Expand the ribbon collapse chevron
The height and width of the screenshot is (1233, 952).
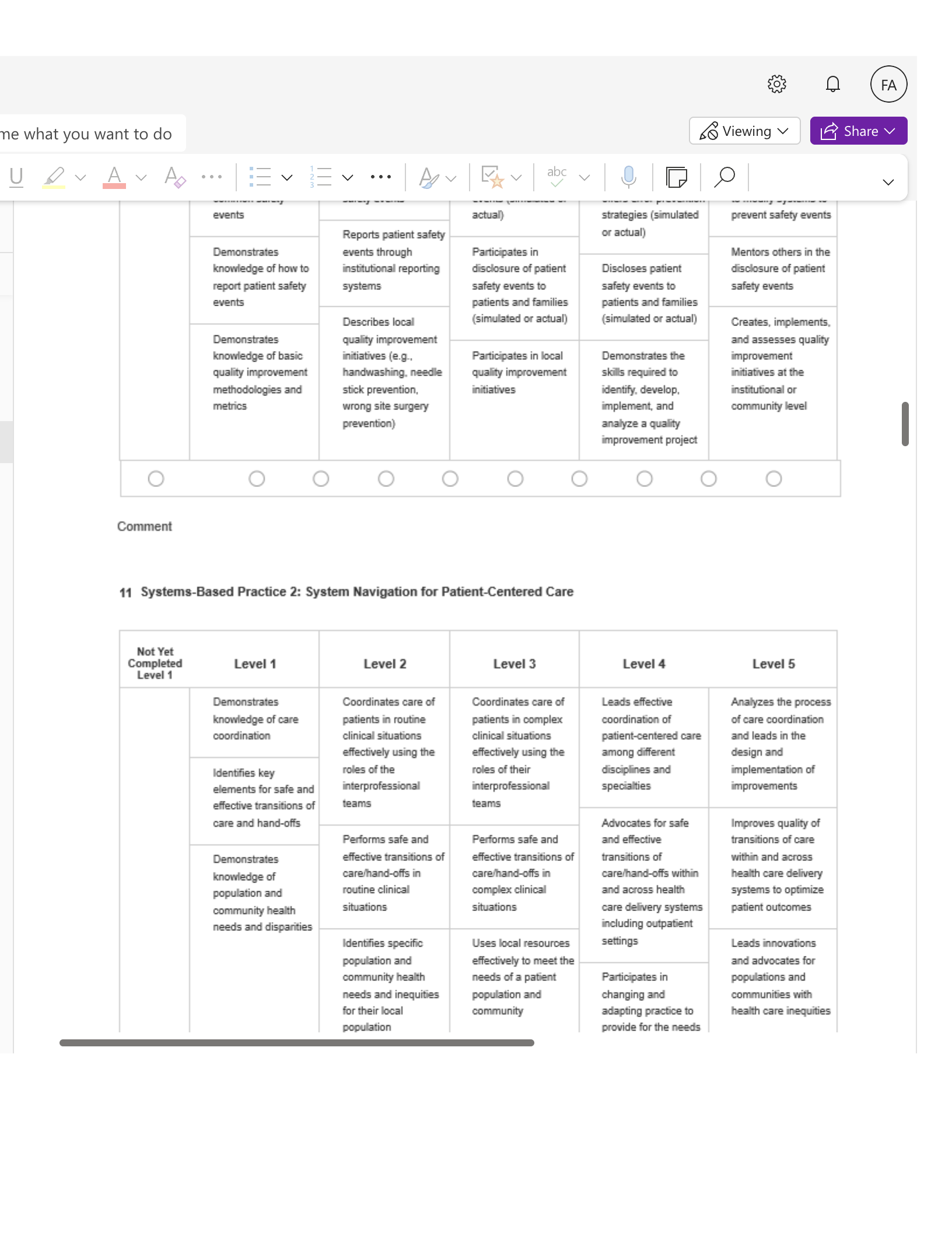tap(888, 183)
